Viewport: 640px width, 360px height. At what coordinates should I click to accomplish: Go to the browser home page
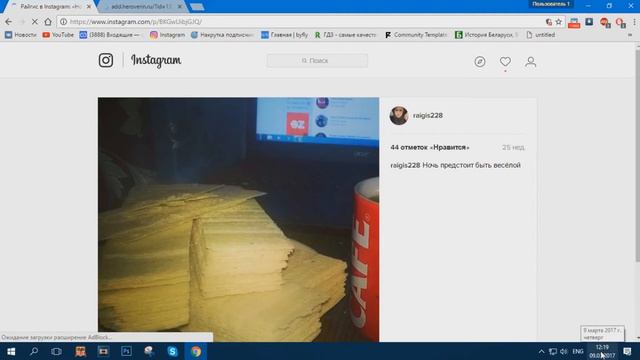coord(48,22)
